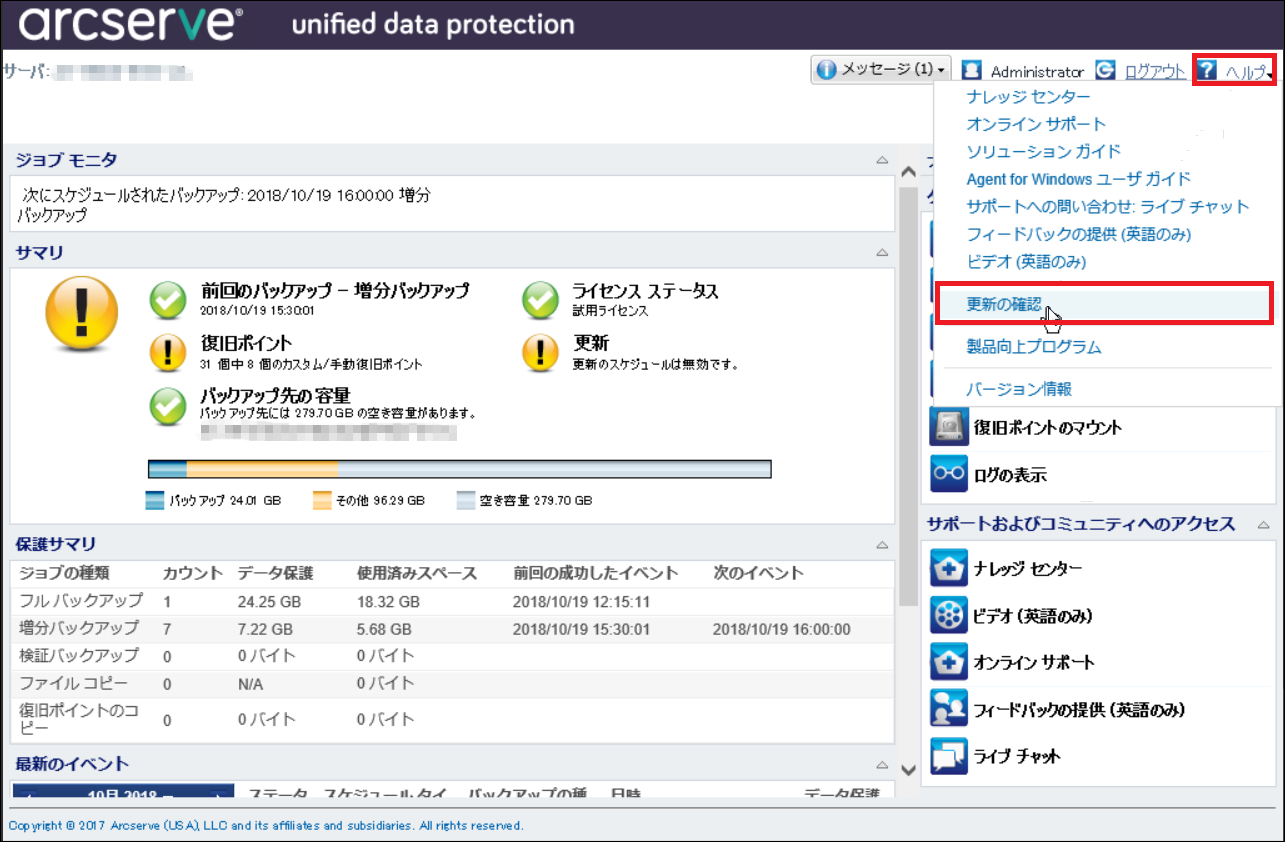Click the ヘルプ link
The image size is (1285, 842).
[1246, 72]
